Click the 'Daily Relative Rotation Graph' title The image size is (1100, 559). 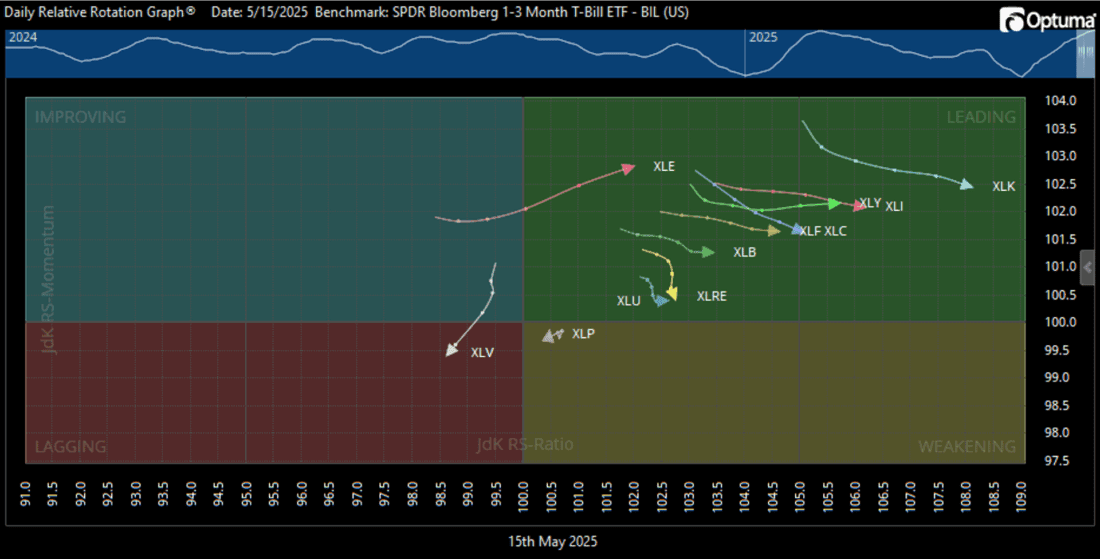100,13
